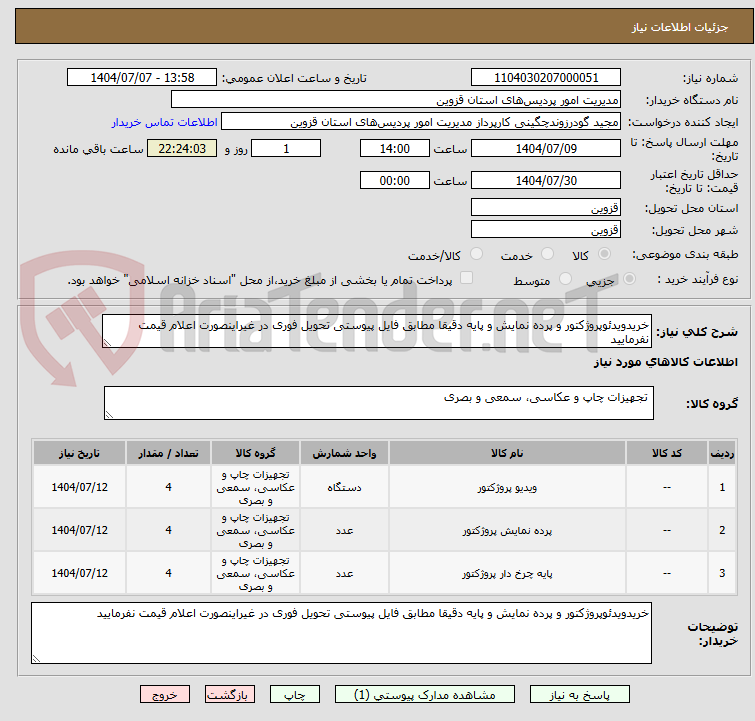
Task: Toggle the اسناد خزانه اسلامی payment checkbox
Action: tap(466, 280)
